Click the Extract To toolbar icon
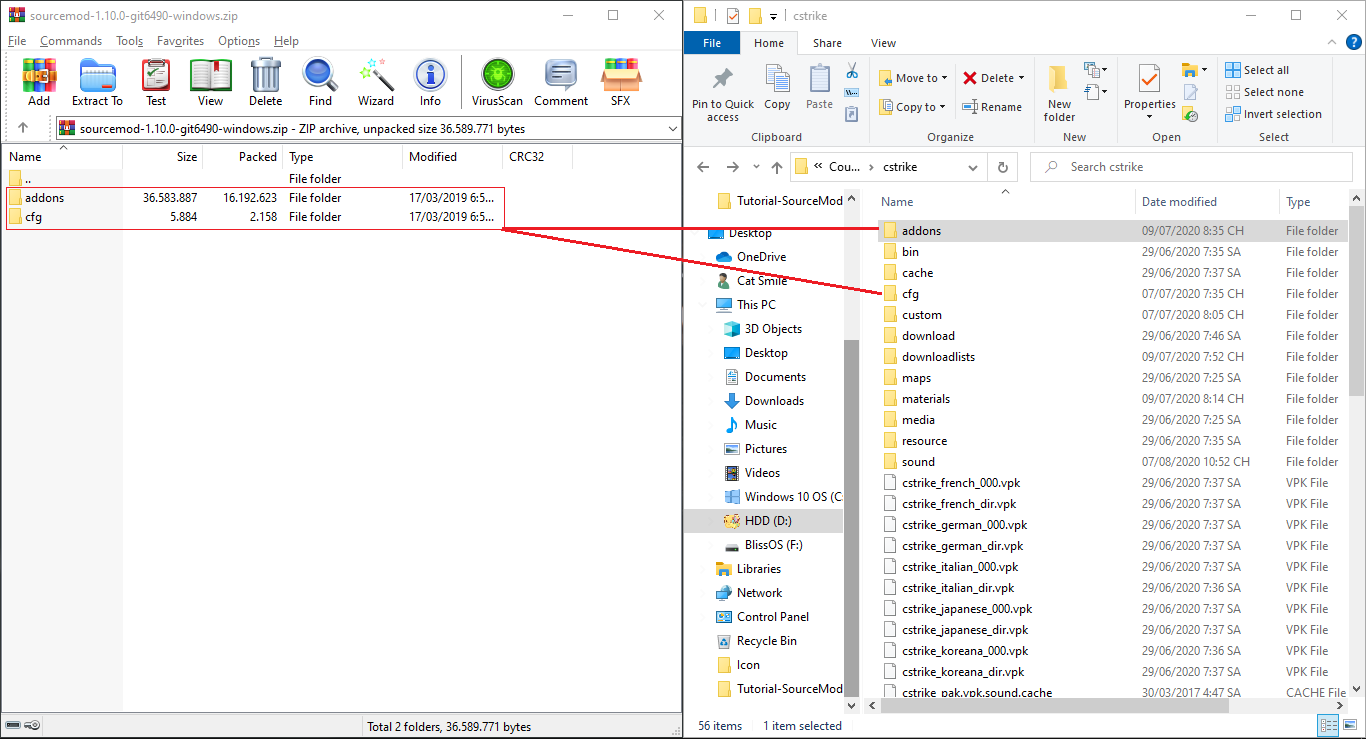 coord(97,82)
